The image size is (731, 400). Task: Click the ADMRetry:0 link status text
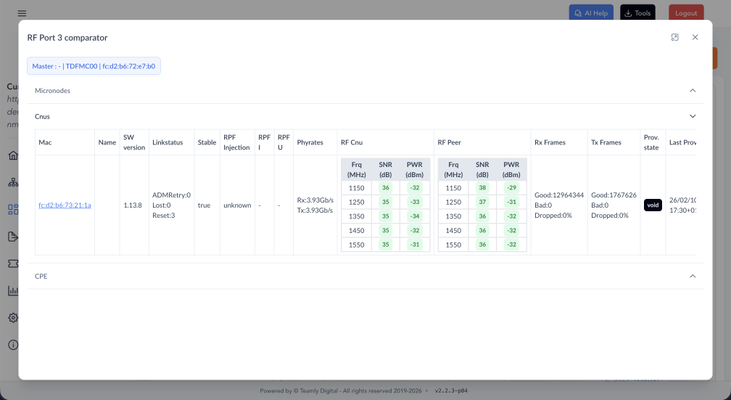click(172, 195)
